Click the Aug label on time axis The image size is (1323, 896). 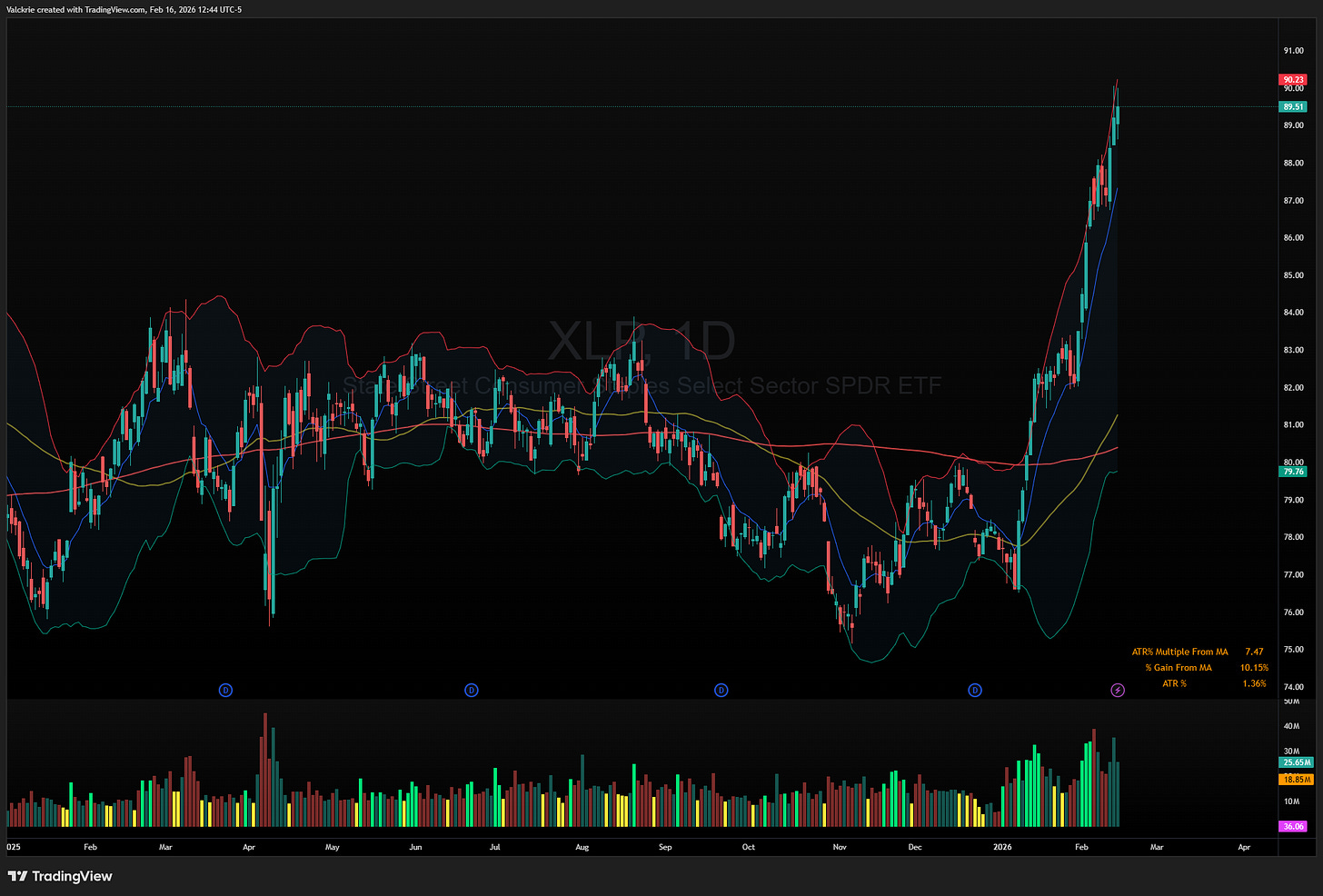point(582,847)
